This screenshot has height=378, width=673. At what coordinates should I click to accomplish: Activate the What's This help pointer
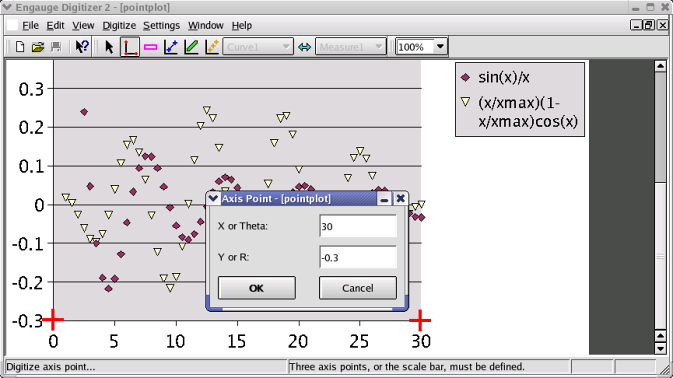tap(82, 47)
